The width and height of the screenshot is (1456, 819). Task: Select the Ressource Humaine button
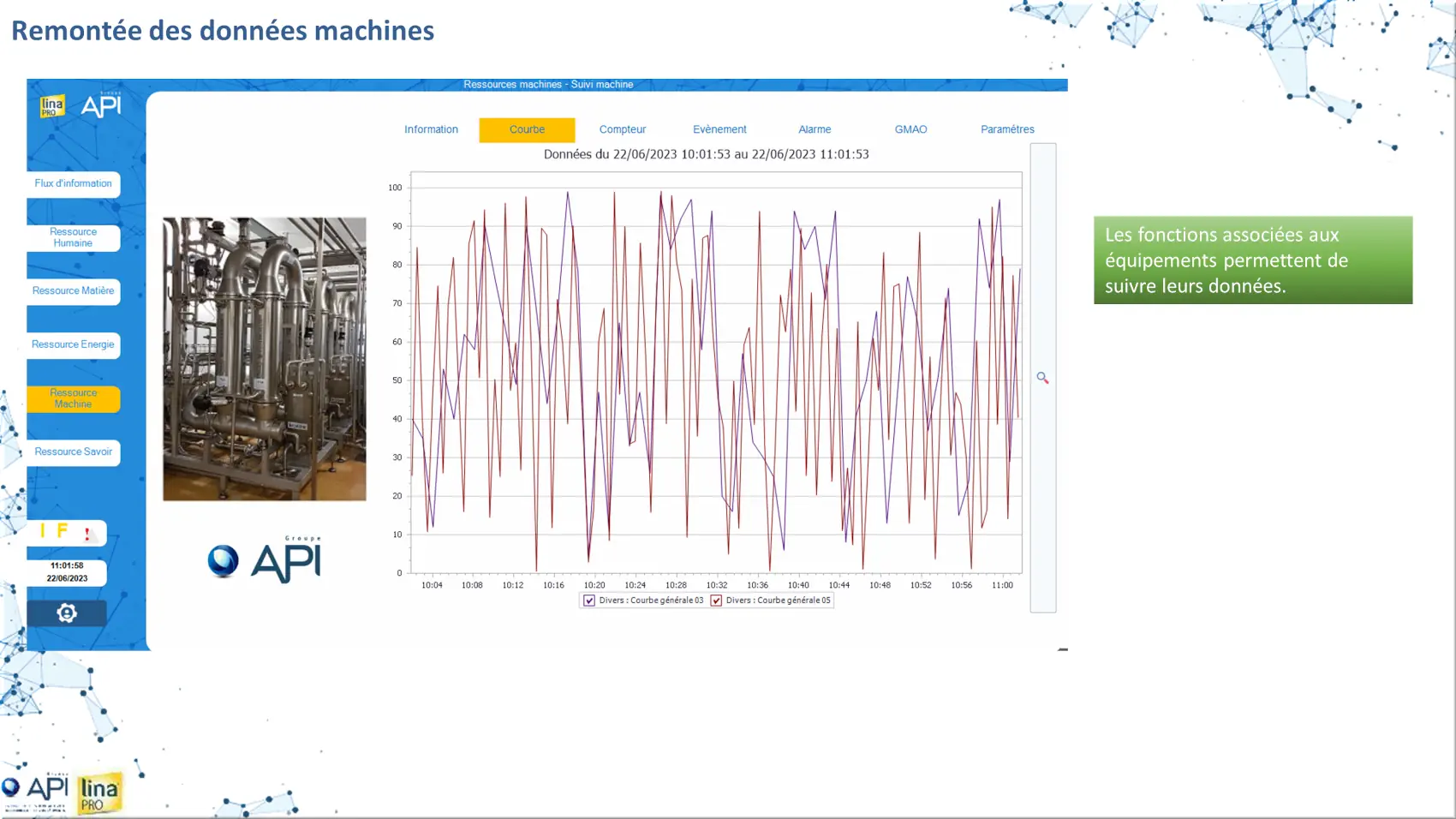pyautogui.click(x=73, y=237)
